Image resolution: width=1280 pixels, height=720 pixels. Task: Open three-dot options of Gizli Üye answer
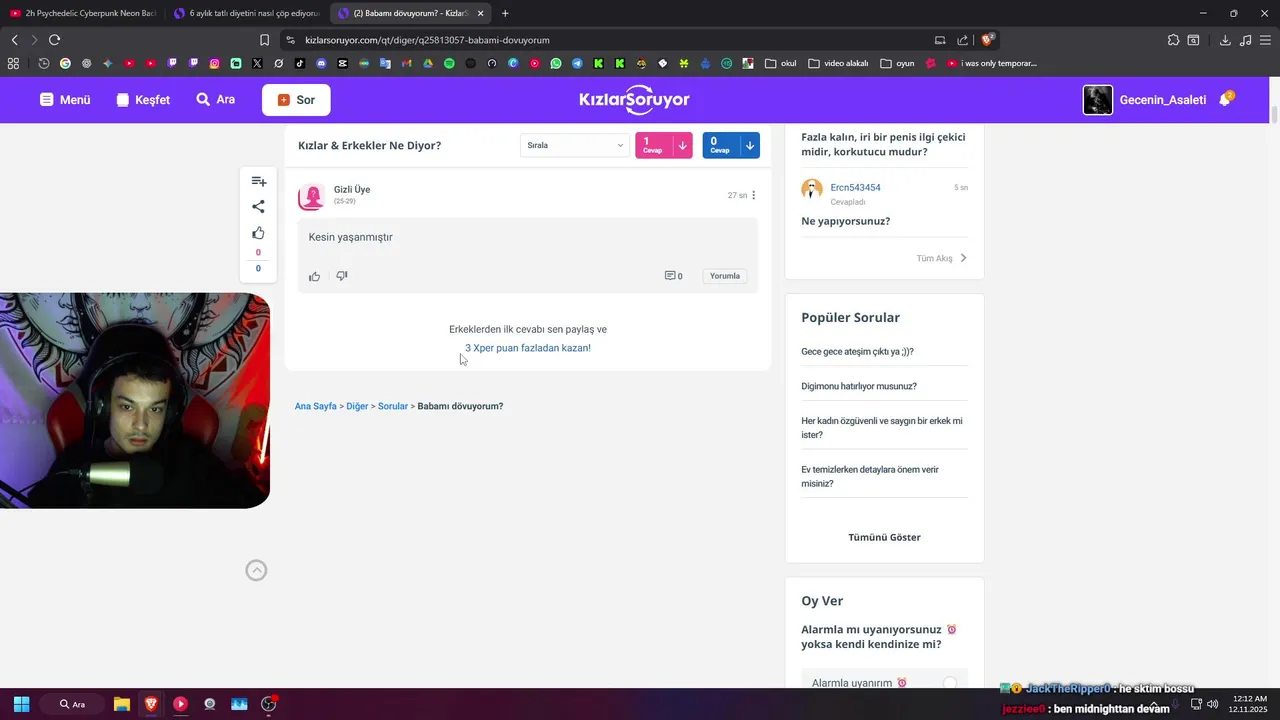pos(754,195)
